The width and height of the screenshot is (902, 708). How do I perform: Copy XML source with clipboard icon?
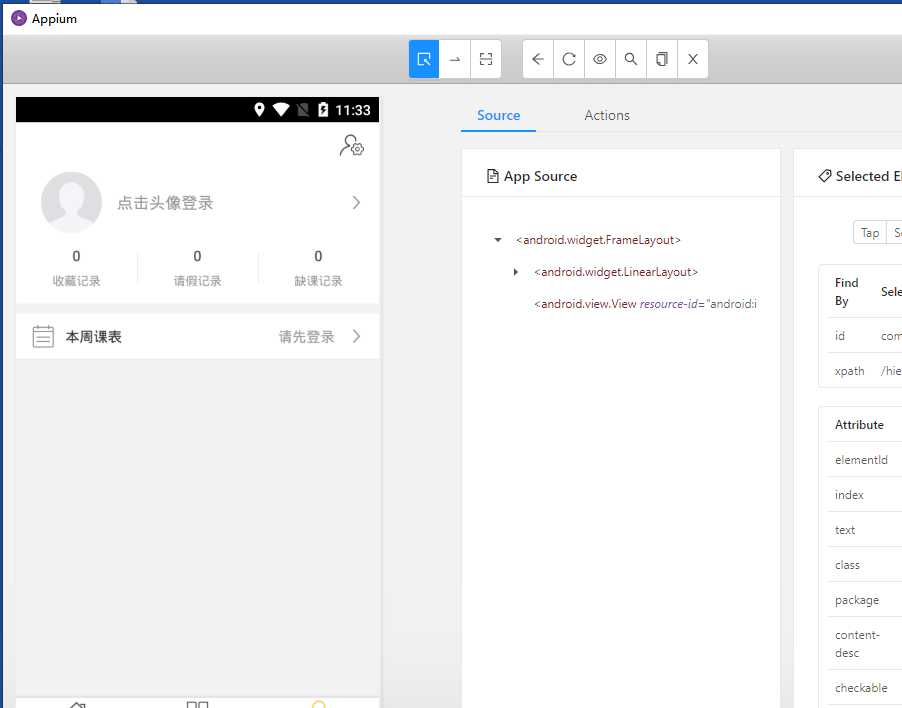pos(662,59)
